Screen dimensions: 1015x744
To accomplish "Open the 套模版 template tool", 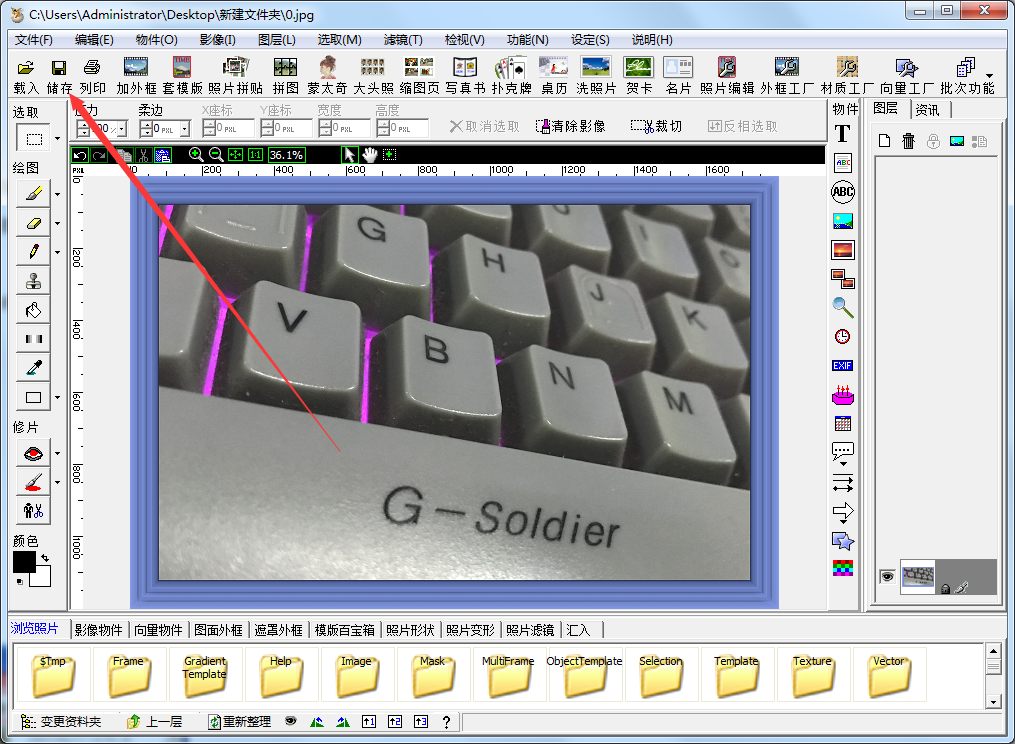I will click(x=182, y=76).
